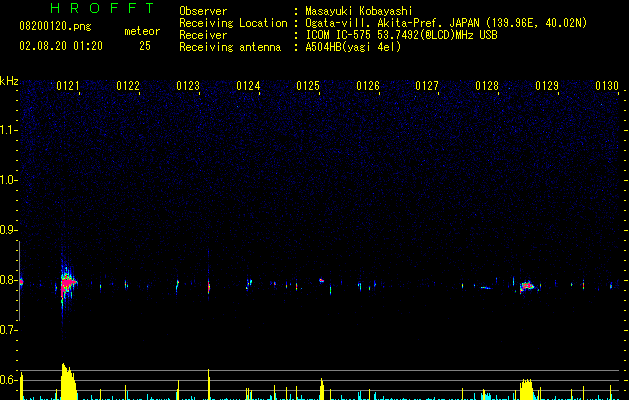This screenshot has width=629, height=400.
Task: Click the 0.8 kHz axis label
Action: point(9,280)
